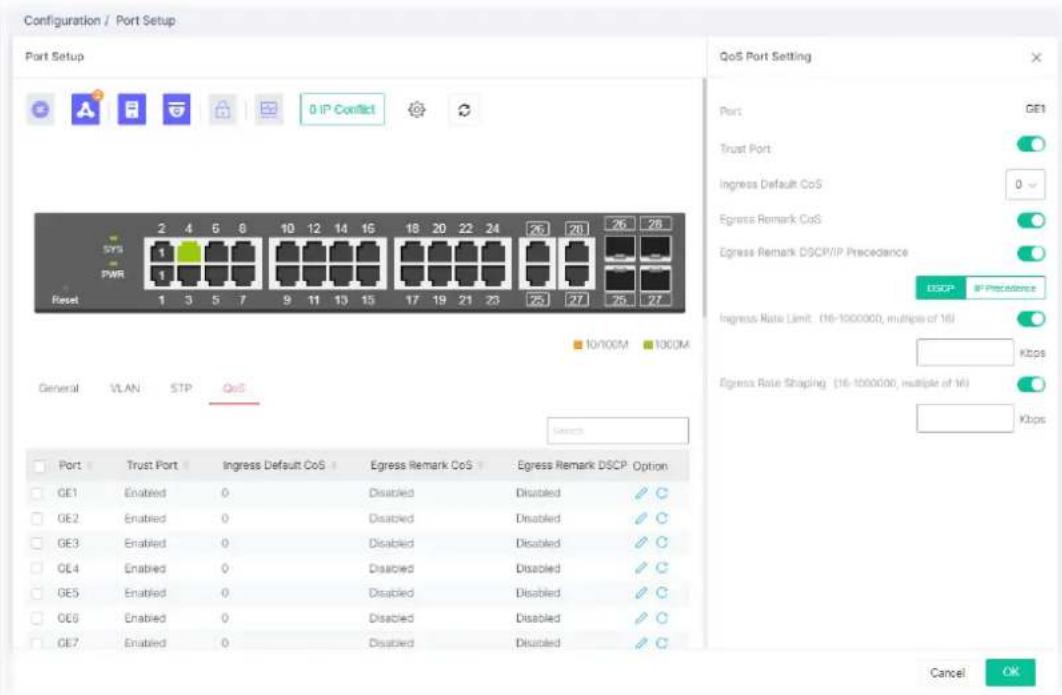This screenshot has height=695, width=1062.
Task: Click the table Search input field
Action: click(618, 431)
